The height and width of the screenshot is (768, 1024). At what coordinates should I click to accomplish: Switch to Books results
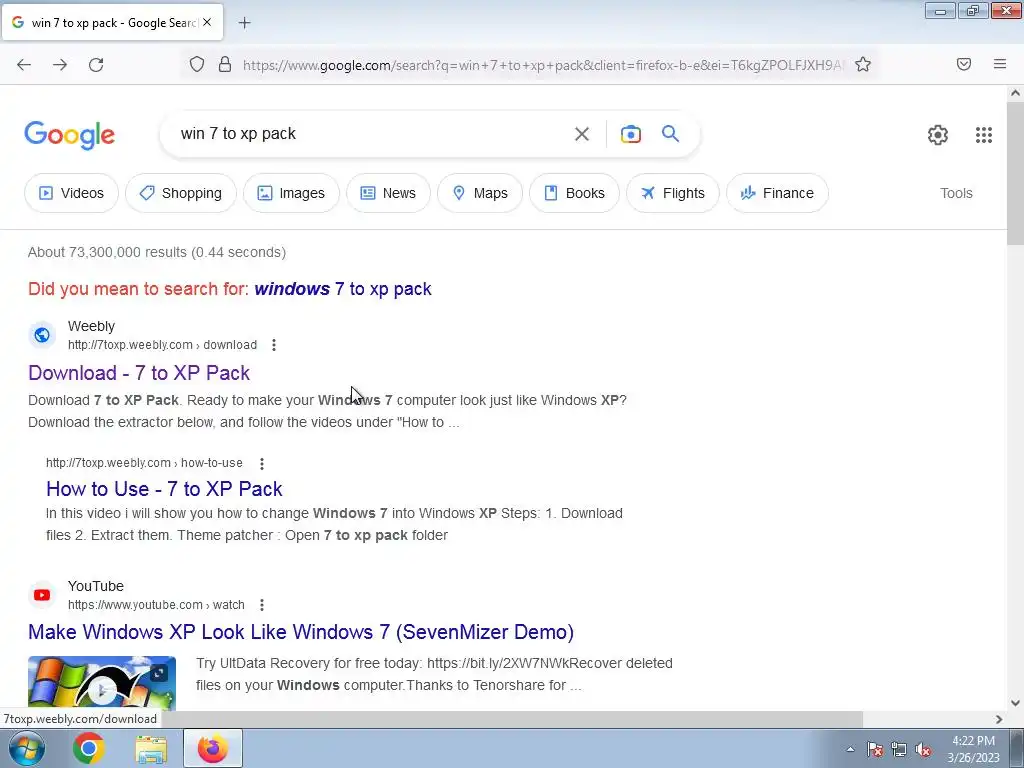tap(575, 193)
